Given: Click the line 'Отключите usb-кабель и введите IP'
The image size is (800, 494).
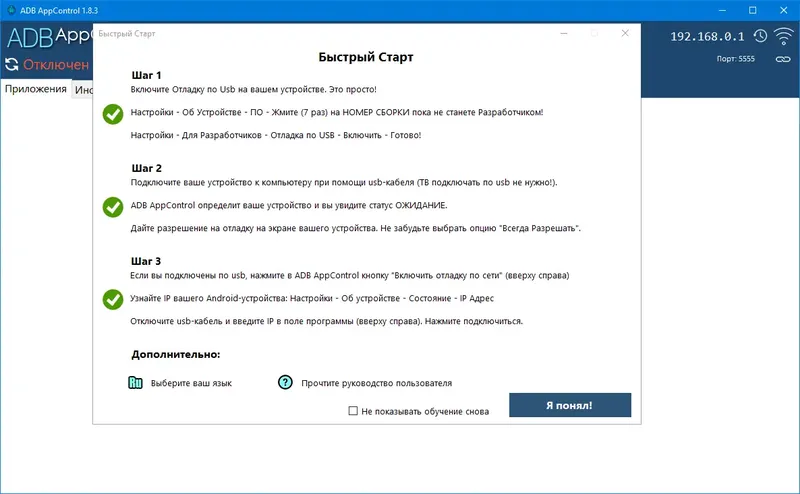Looking at the screenshot, I should 327,321.
